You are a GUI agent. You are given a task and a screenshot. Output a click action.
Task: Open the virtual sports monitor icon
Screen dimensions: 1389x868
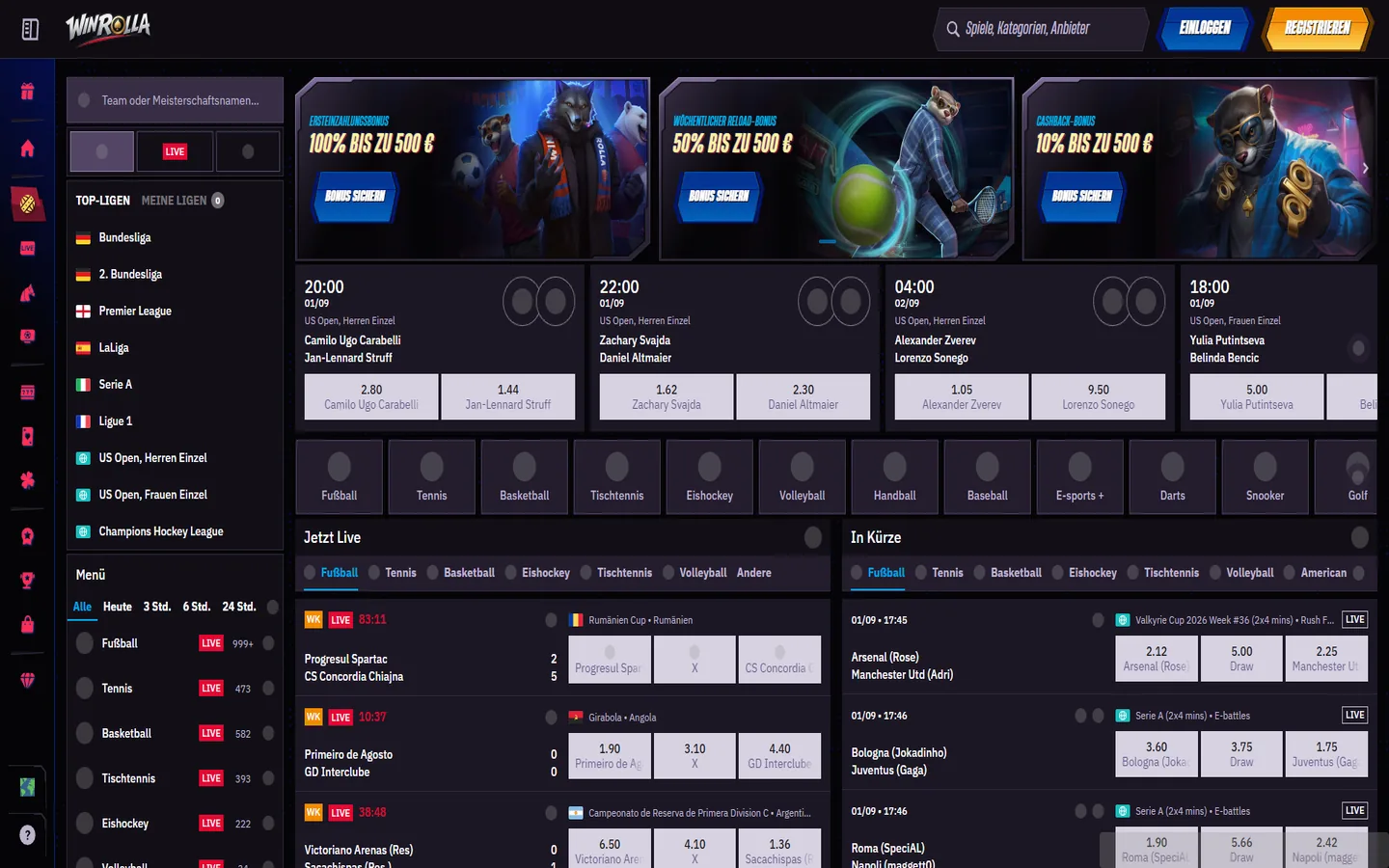[27, 337]
